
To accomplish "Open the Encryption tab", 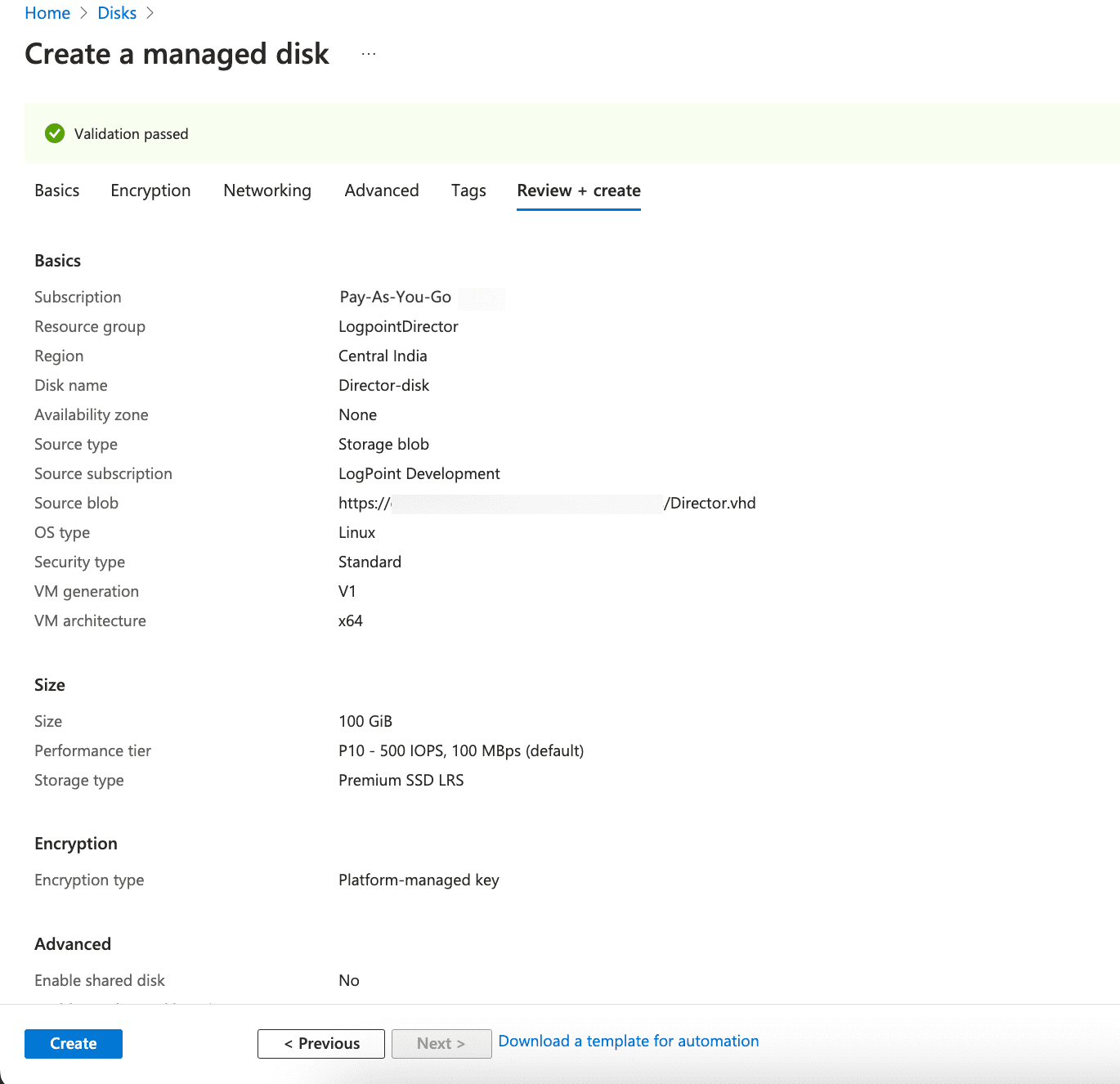I will click(x=150, y=190).
